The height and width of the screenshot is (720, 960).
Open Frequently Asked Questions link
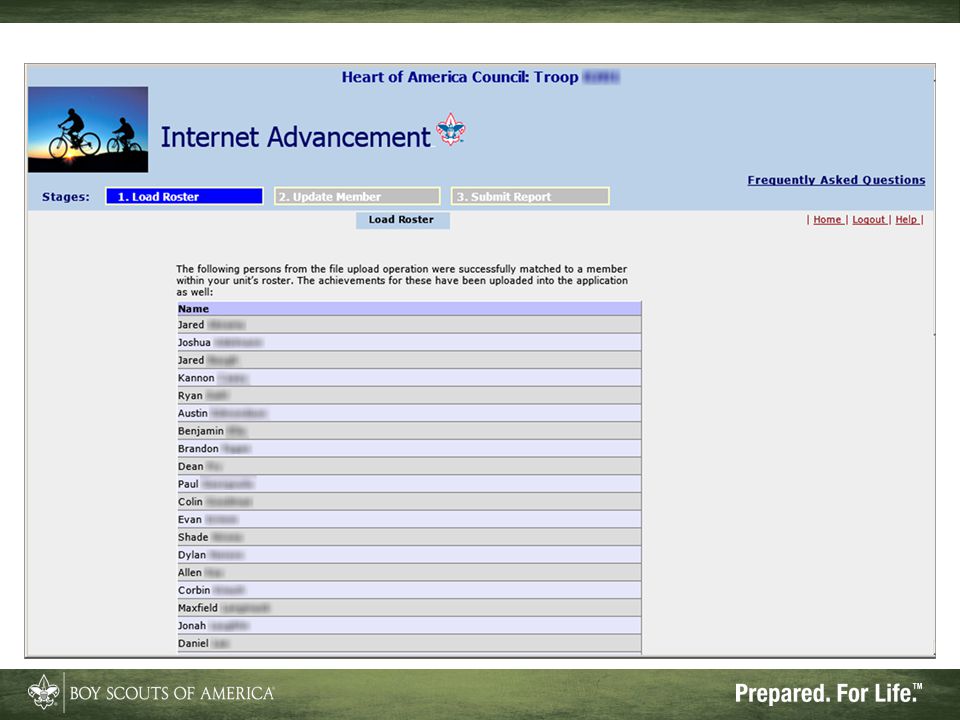pos(836,180)
